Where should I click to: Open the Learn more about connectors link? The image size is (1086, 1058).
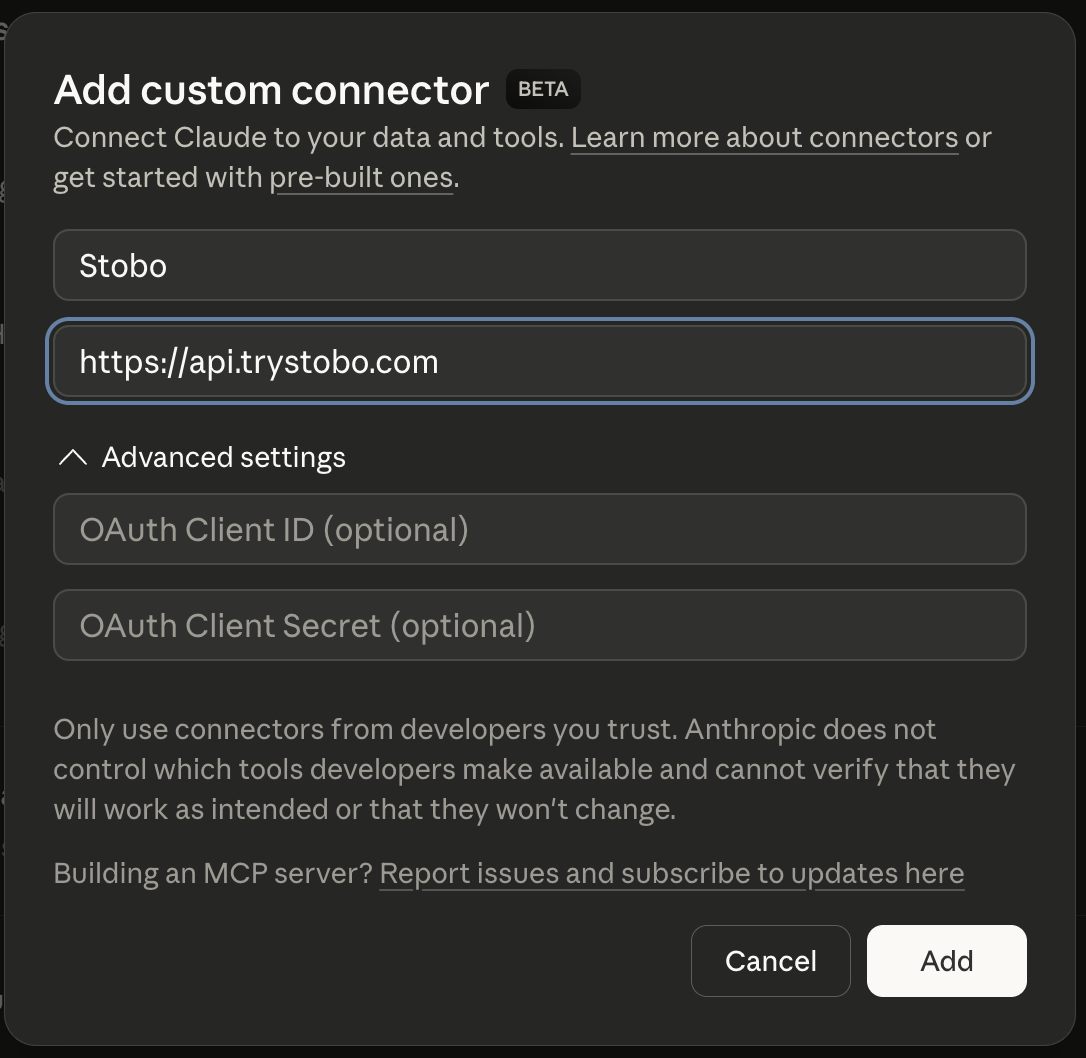pos(763,137)
